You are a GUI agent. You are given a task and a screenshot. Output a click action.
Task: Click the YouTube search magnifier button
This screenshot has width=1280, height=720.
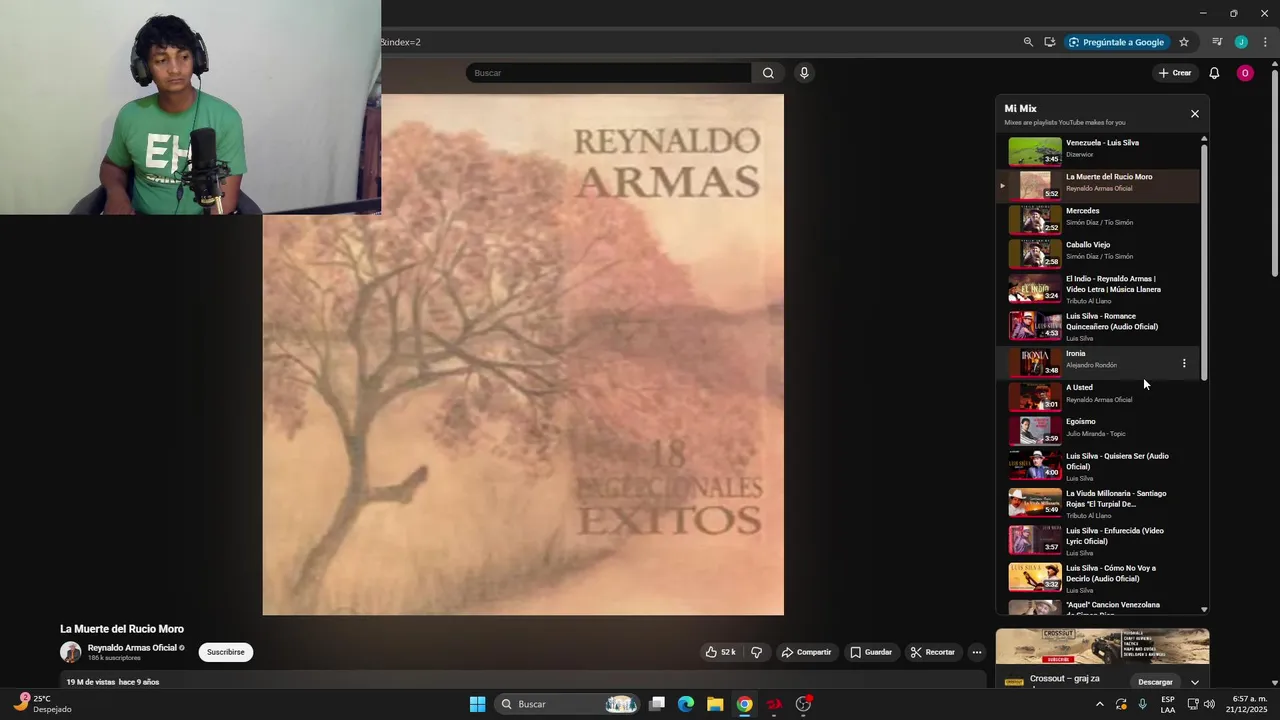pyautogui.click(x=768, y=73)
